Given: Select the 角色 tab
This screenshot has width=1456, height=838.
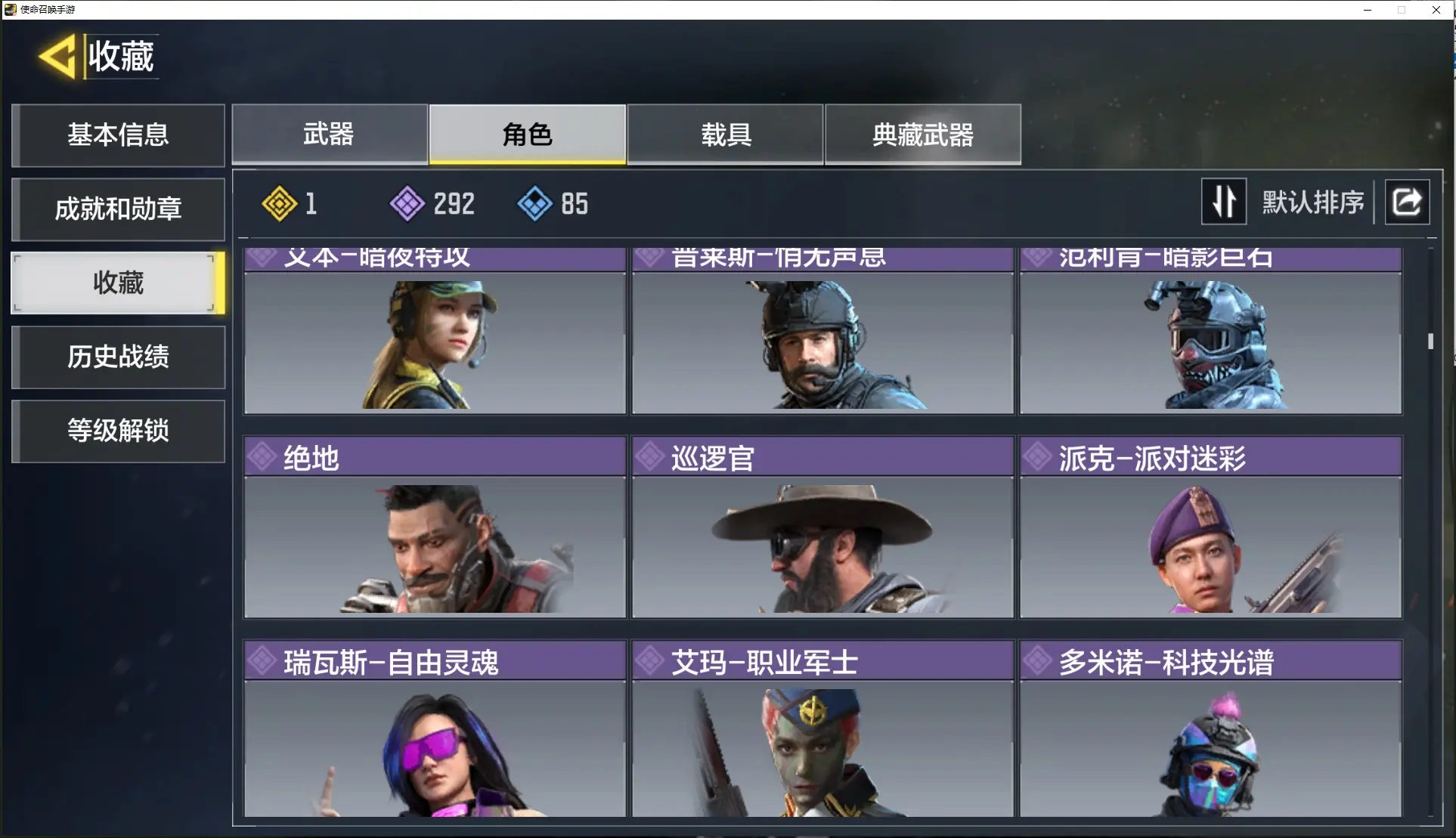Looking at the screenshot, I should [x=528, y=134].
